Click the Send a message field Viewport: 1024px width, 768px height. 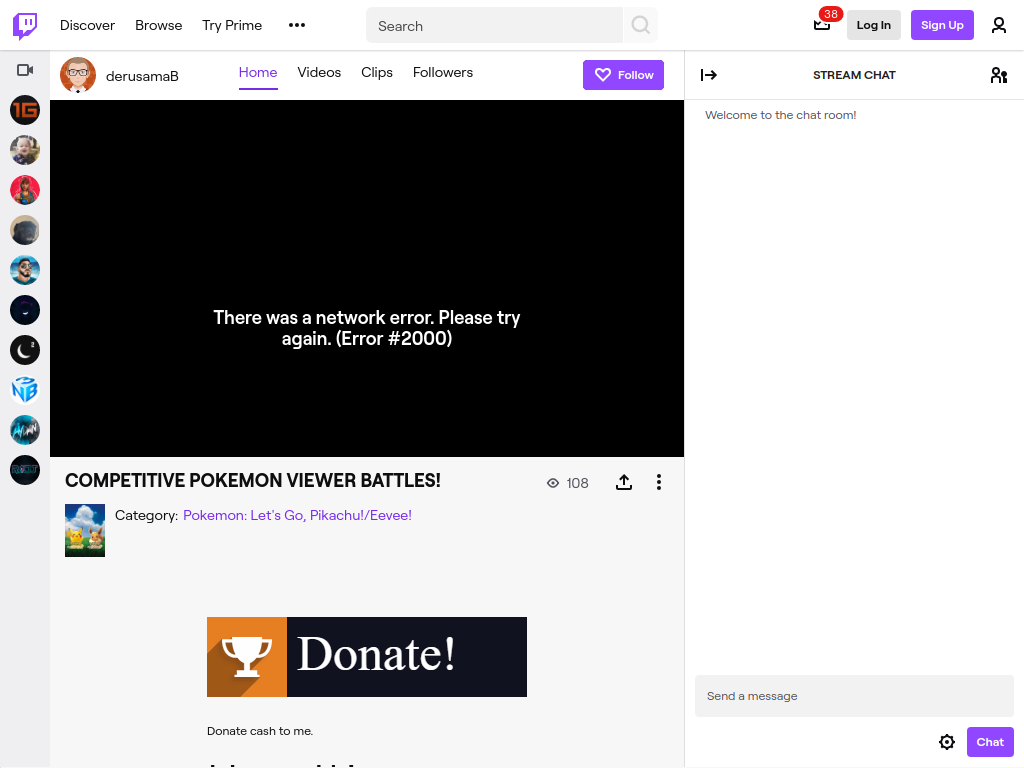tap(854, 696)
